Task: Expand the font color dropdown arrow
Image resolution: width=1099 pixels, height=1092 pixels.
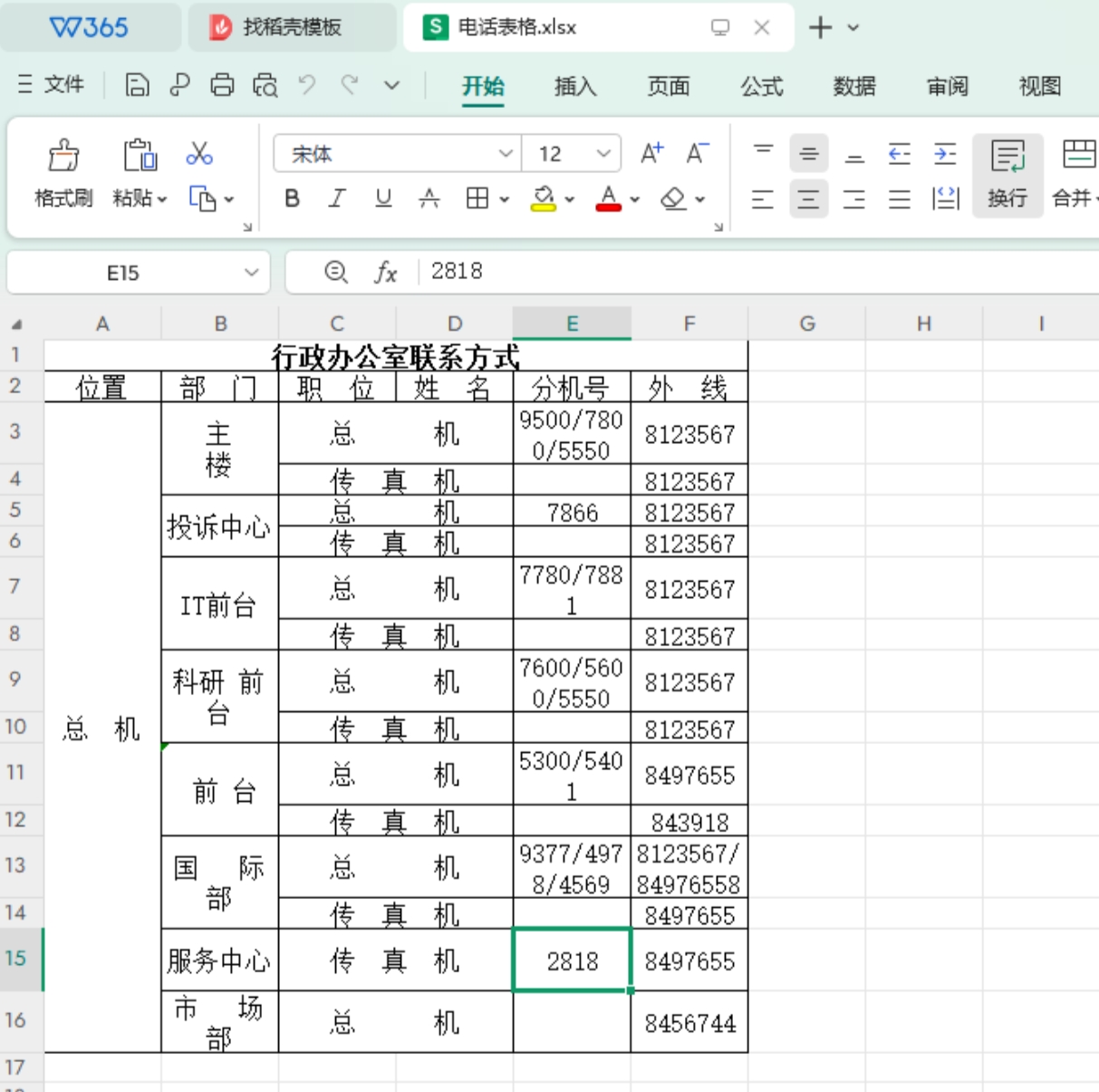Action: [x=635, y=199]
